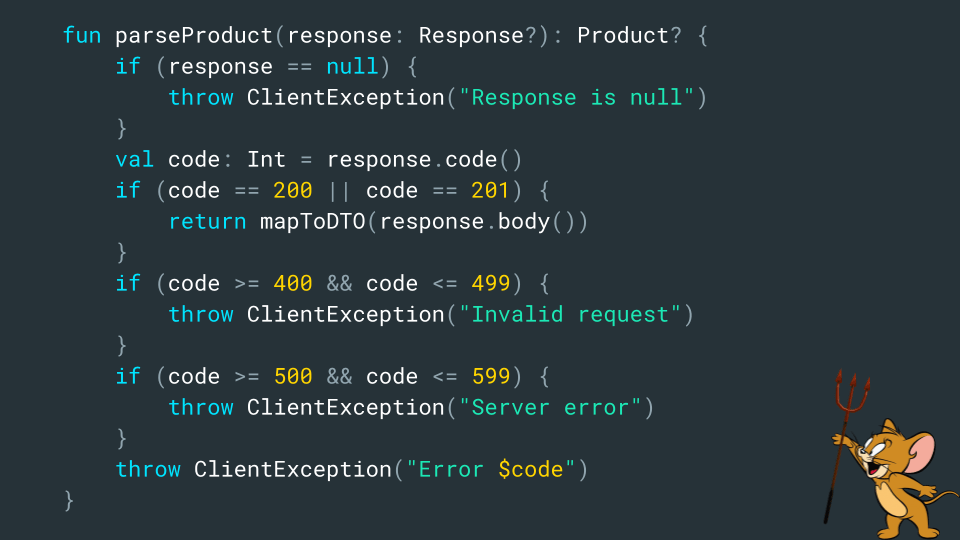Click the number 200 in the code
Screen dimensions: 960x540
coord(293,191)
